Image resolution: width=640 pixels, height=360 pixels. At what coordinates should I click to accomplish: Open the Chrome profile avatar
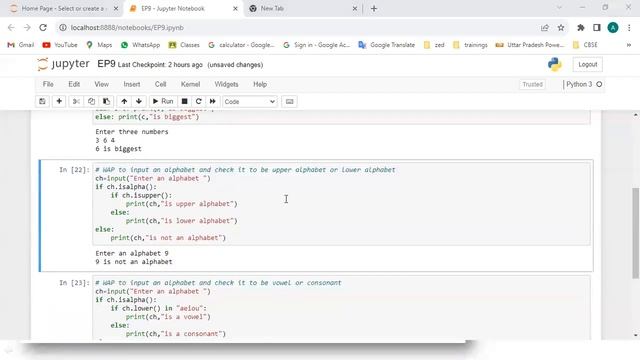(613, 28)
